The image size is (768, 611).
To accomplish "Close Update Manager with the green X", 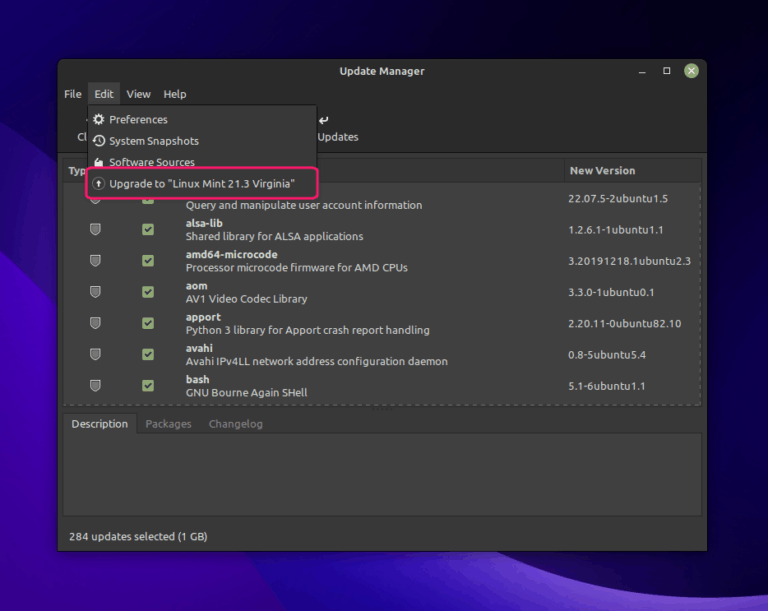I will coord(691,71).
